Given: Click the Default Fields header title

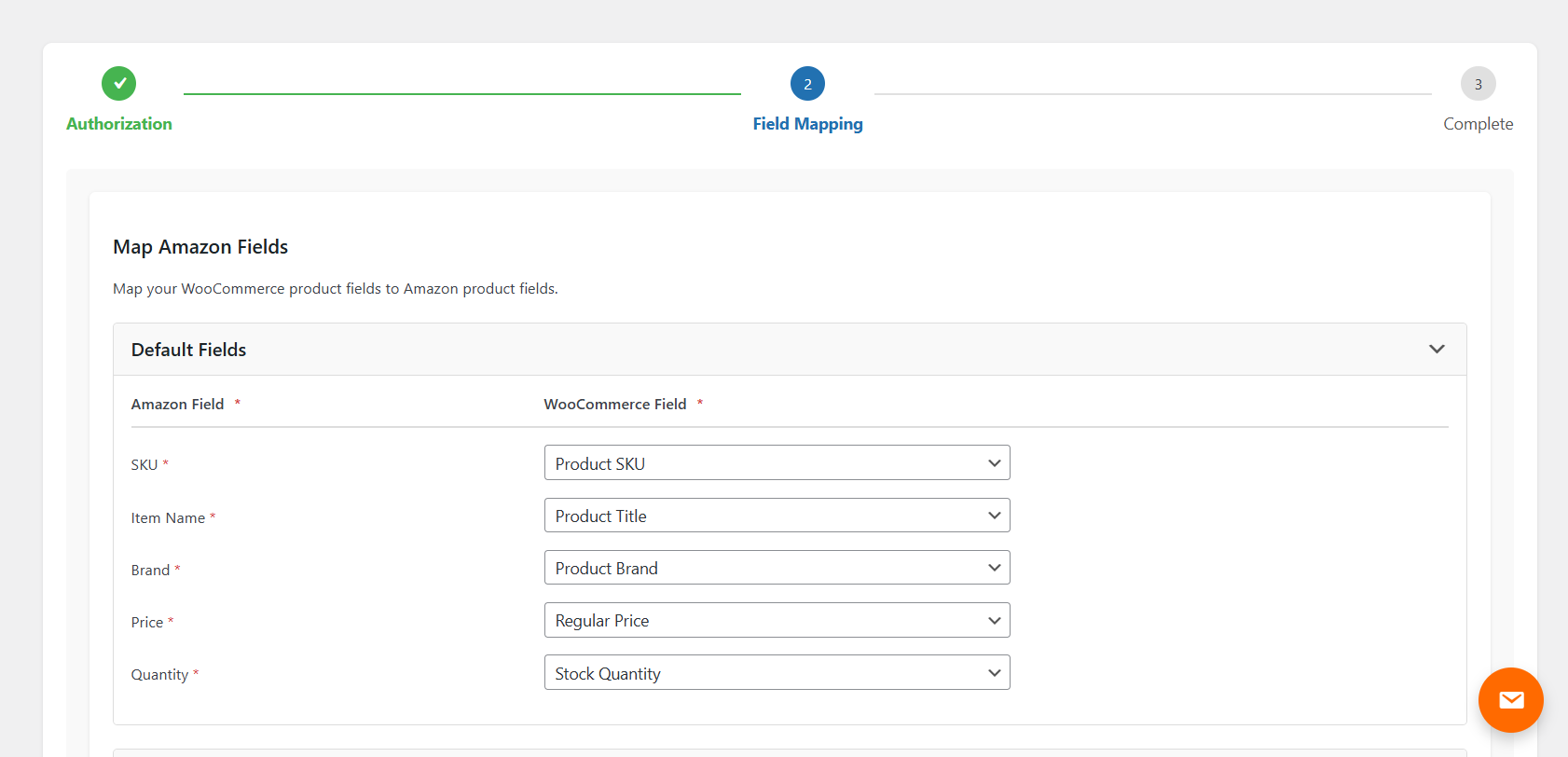Looking at the screenshot, I should pos(188,350).
